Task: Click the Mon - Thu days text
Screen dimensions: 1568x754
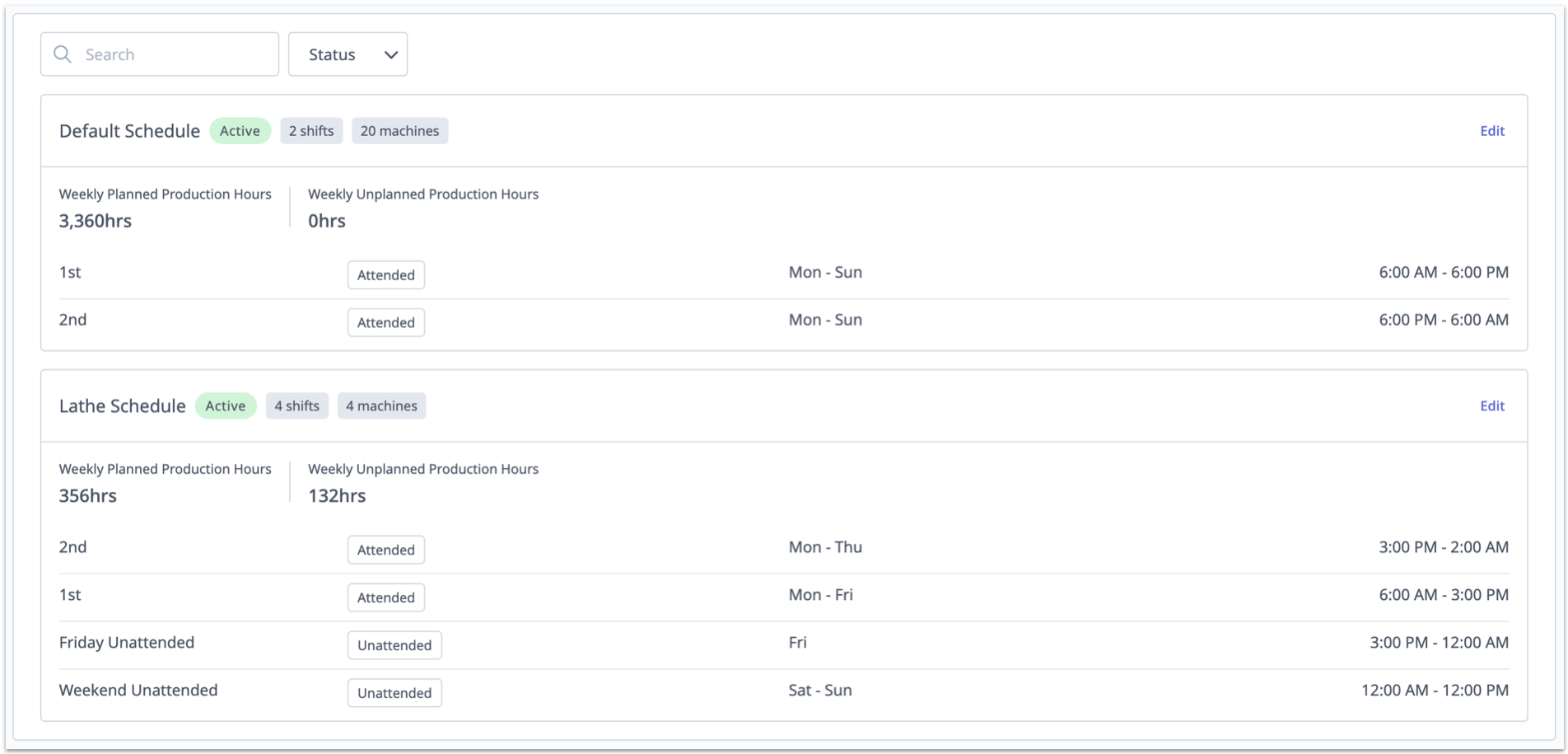Action: pos(825,547)
